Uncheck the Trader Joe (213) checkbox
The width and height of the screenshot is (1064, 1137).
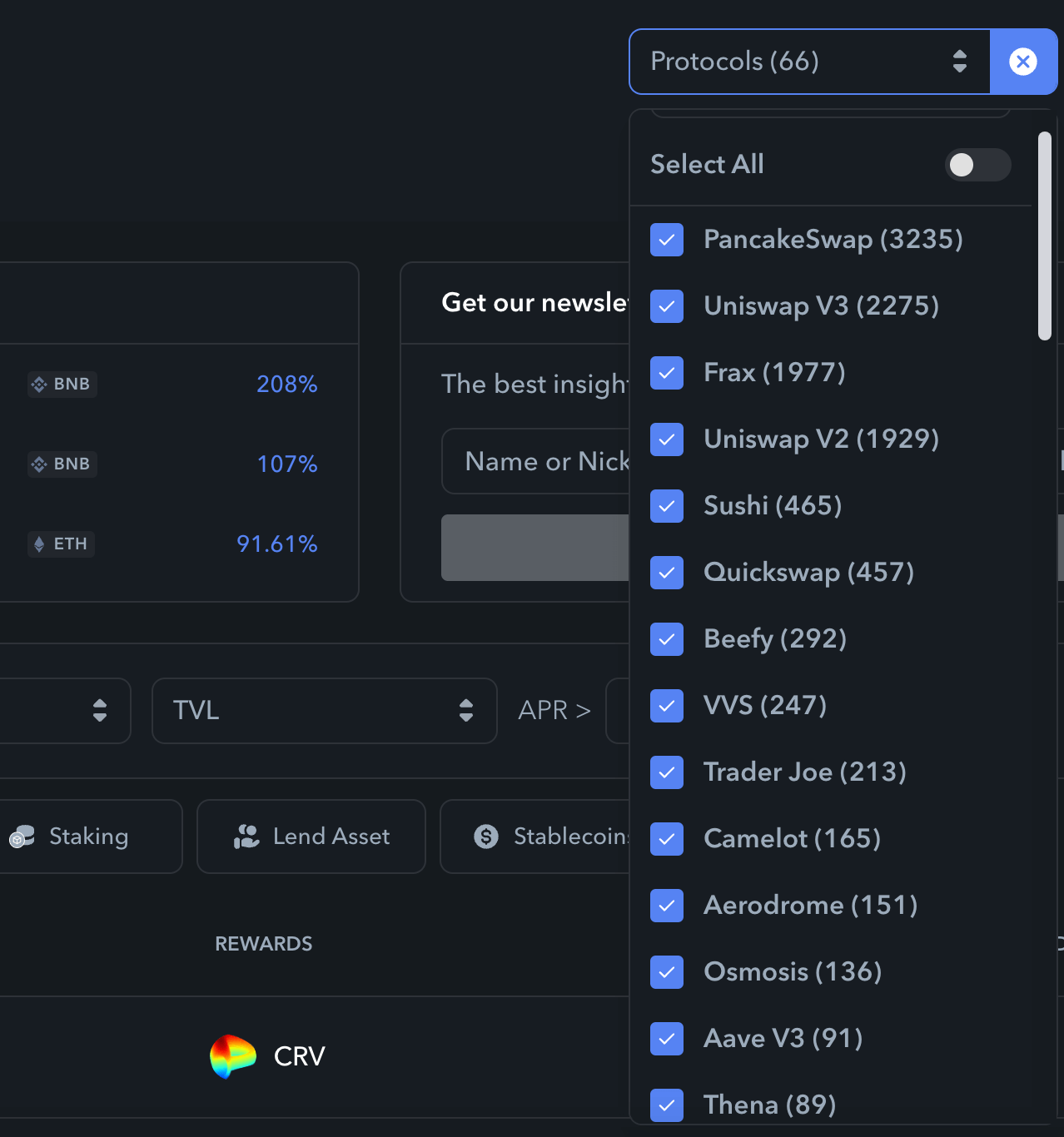coord(667,772)
